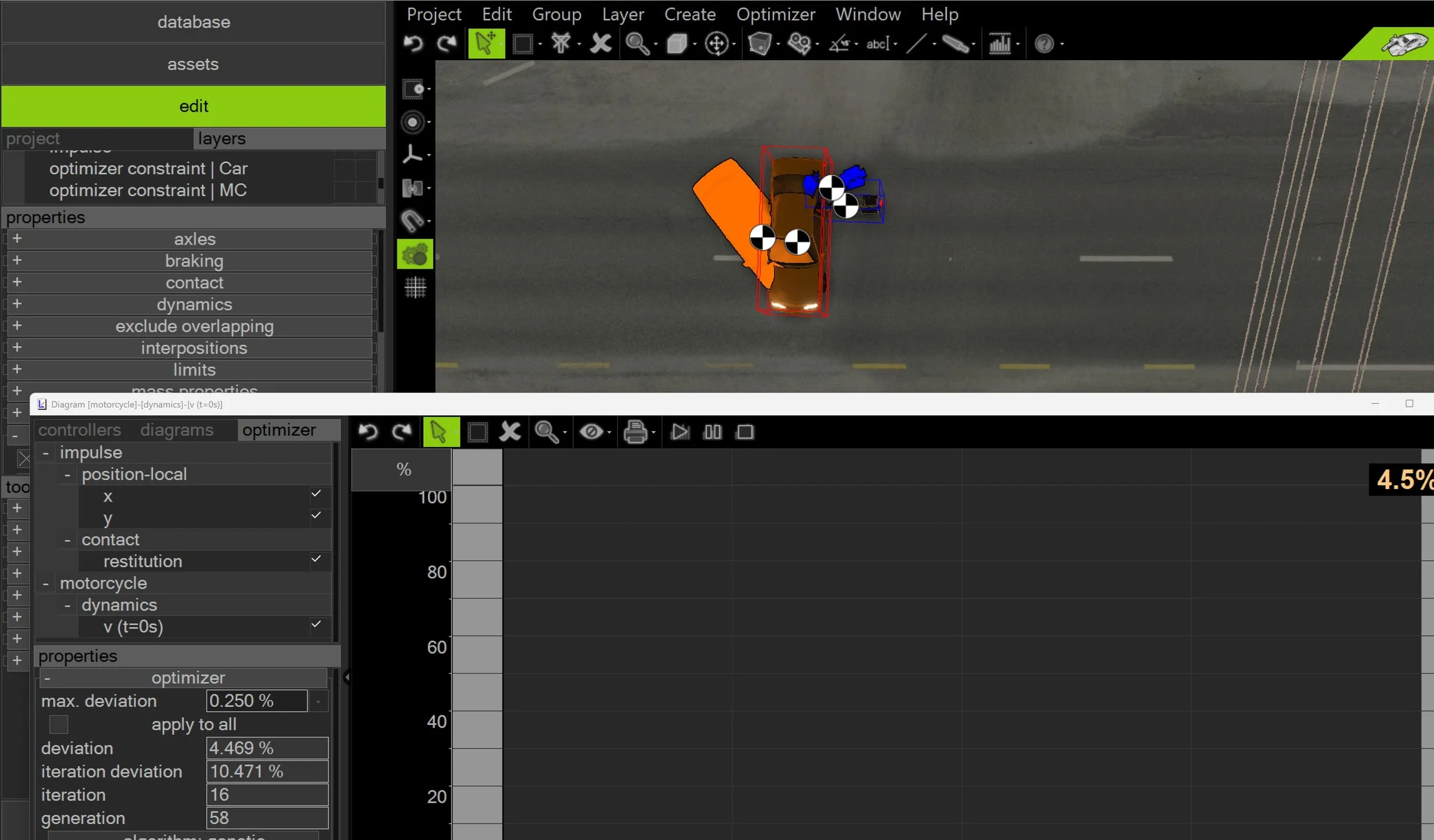Click the assets panel button
The height and width of the screenshot is (840, 1434).
193,64
